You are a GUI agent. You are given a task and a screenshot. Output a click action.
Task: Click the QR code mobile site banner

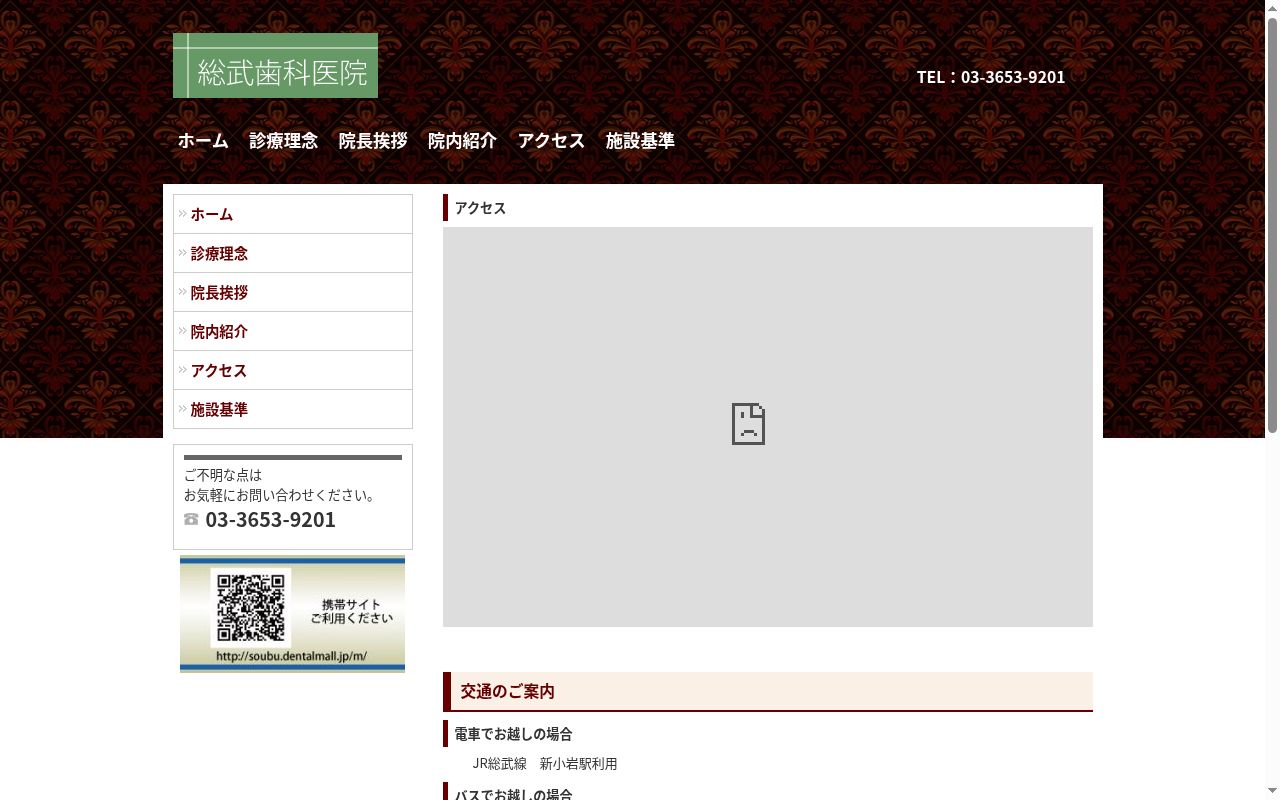pyautogui.click(x=292, y=614)
